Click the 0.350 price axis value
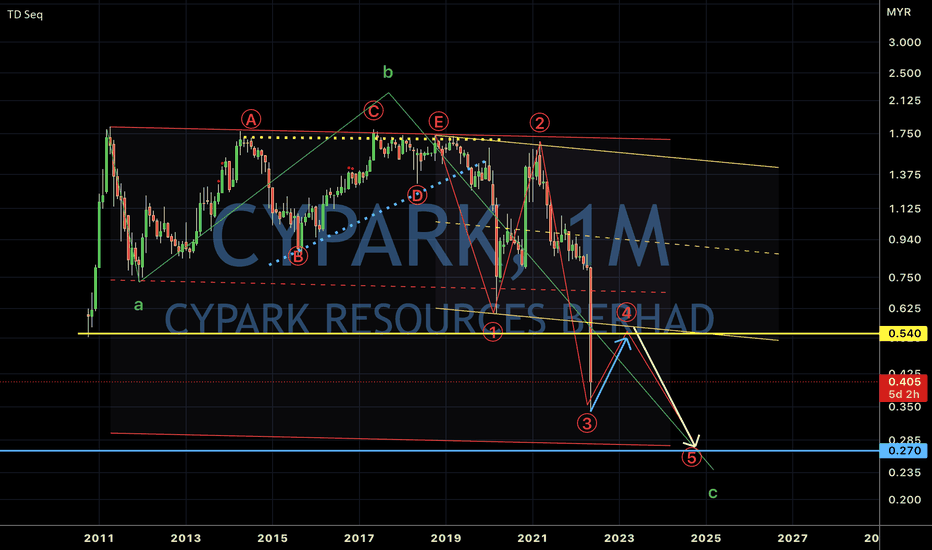 [905, 407]
